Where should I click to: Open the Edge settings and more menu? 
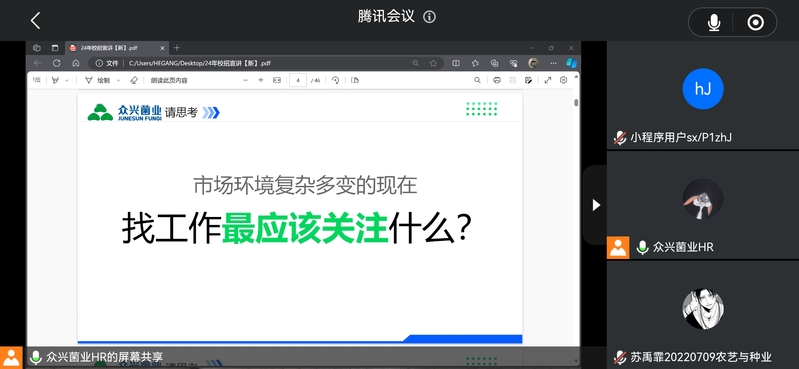coord(553,63)
